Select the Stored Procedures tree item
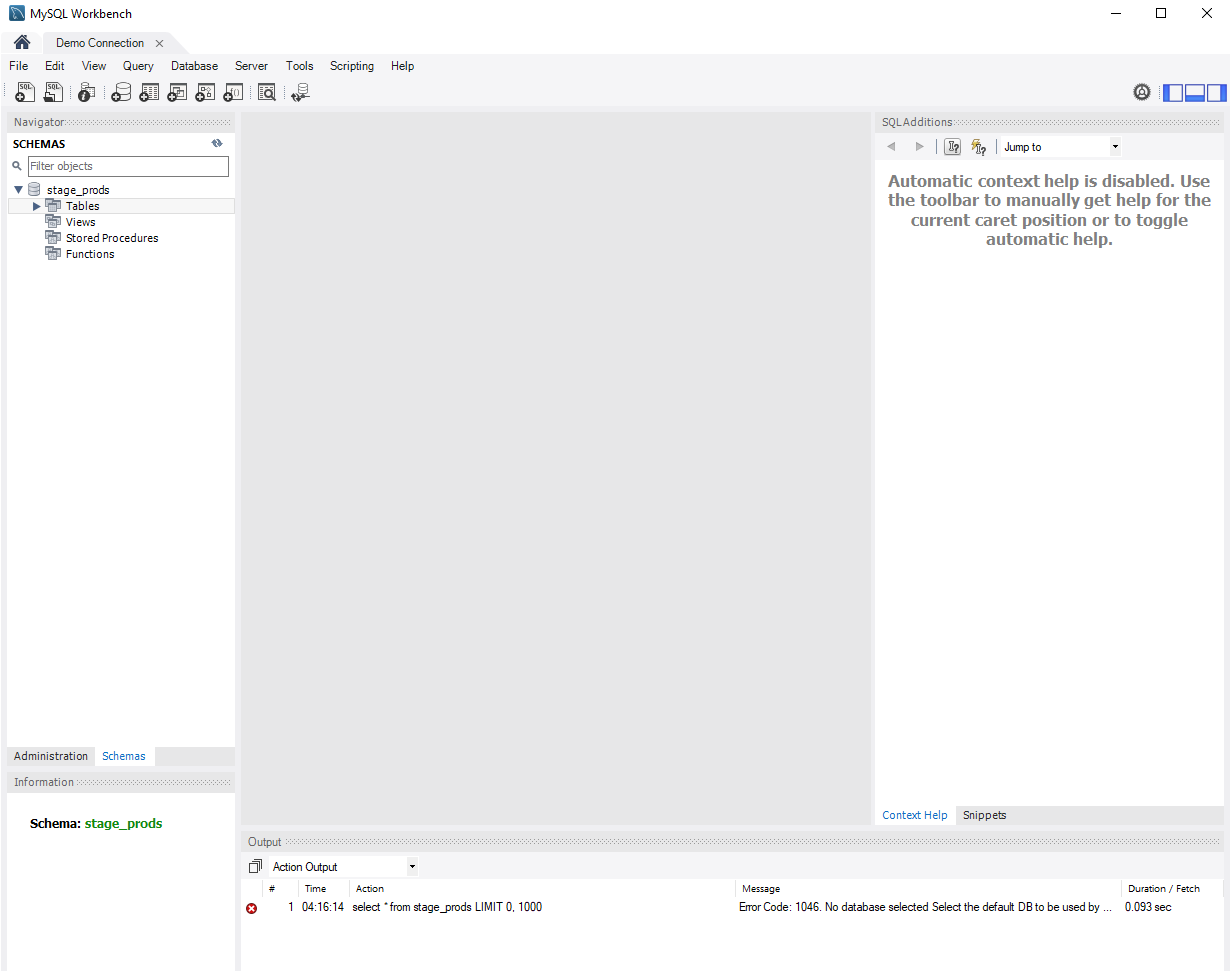The width and height of the screenshot is (1230, 971). 112,238
